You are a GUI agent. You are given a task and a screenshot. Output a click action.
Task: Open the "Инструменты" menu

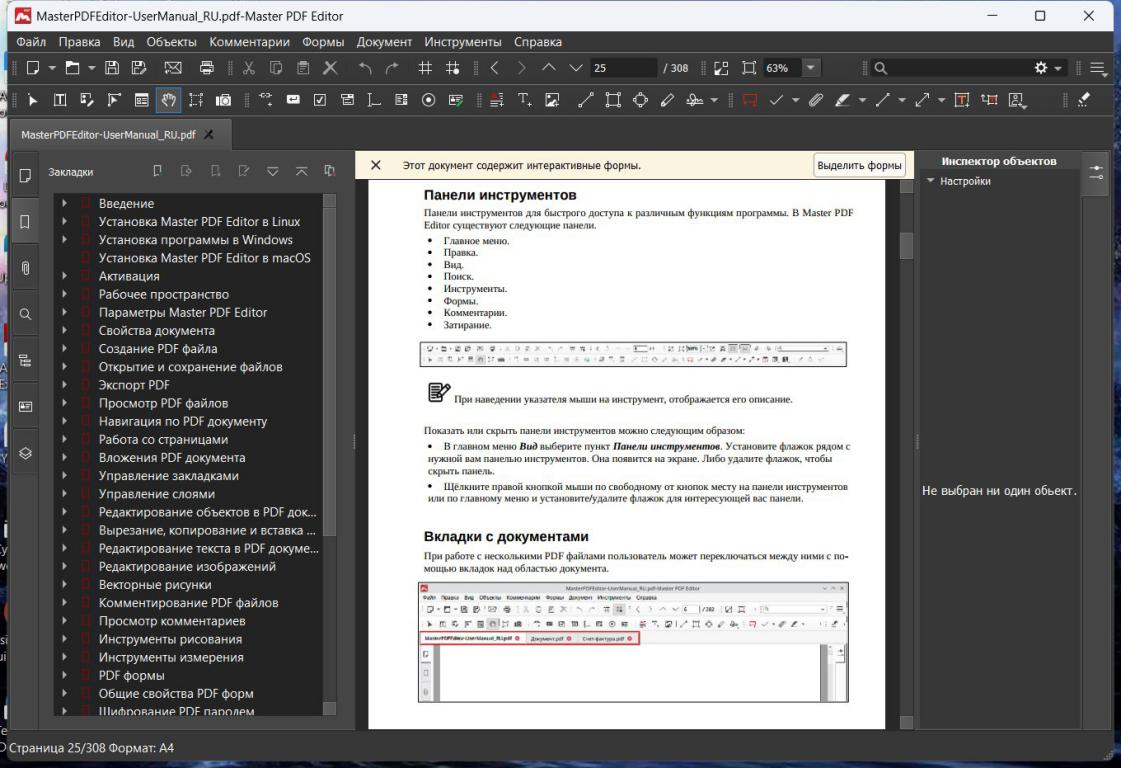pos(462,42)
